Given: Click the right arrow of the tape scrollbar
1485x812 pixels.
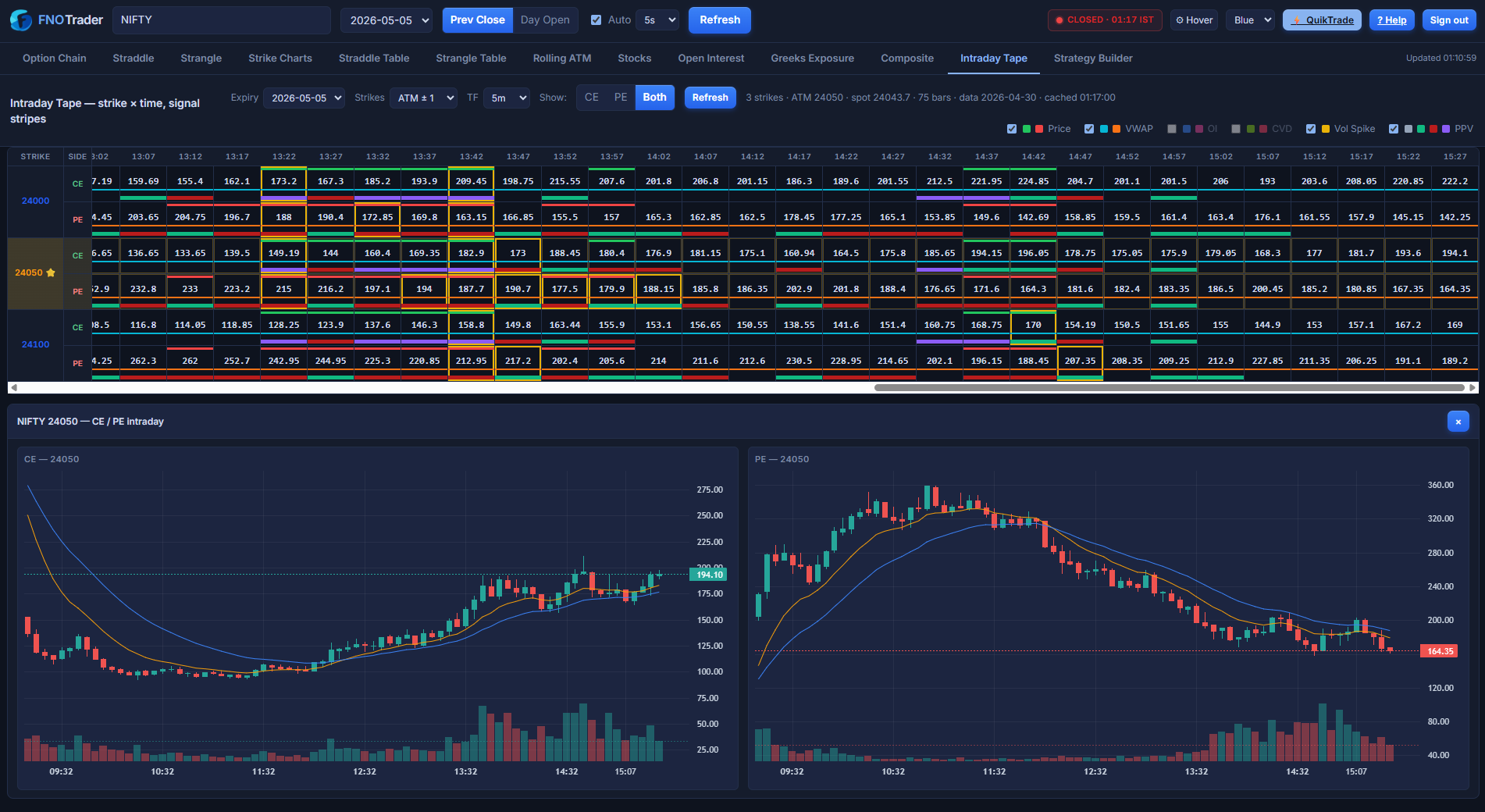Looking at the screenshot, I should [x=1473, y=387].
